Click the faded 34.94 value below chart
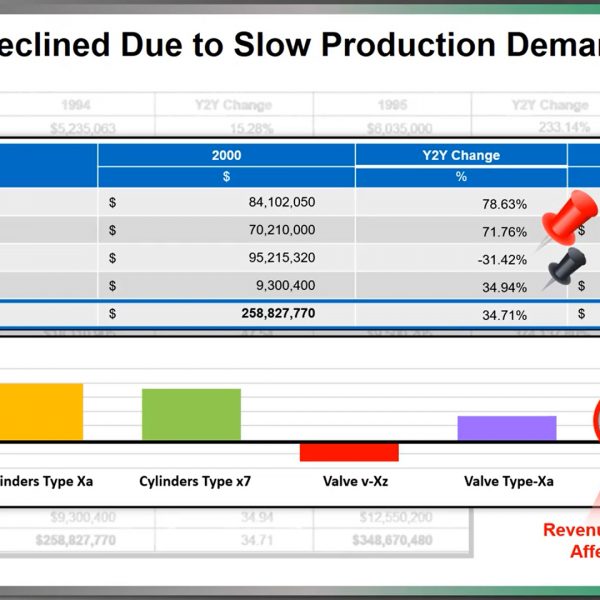Image resolution: width=600 pixels, height=600 pixels. [257, 517]
